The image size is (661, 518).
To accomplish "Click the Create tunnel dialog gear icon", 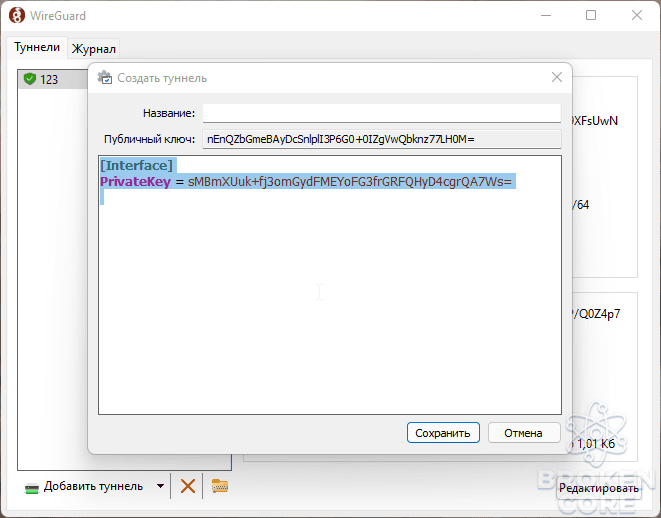I will point(105,78).
